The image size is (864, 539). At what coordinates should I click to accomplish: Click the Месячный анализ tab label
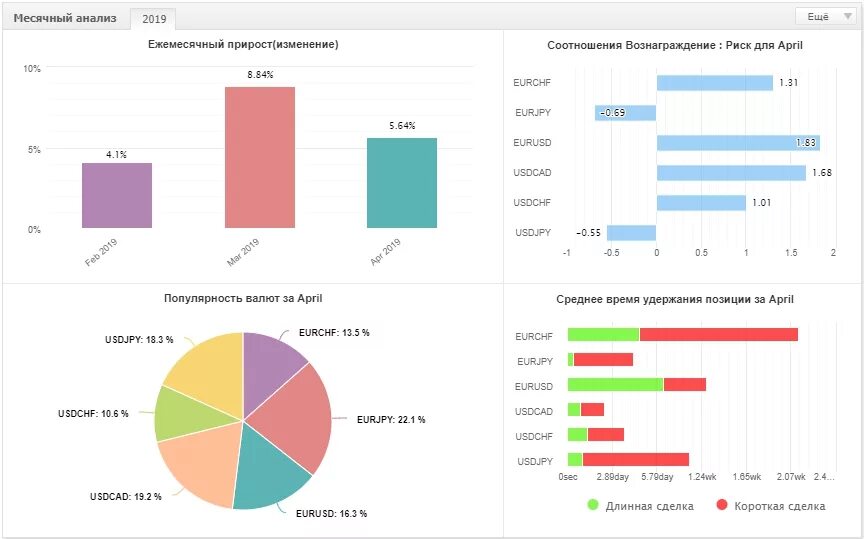click(x=65, y=18)
